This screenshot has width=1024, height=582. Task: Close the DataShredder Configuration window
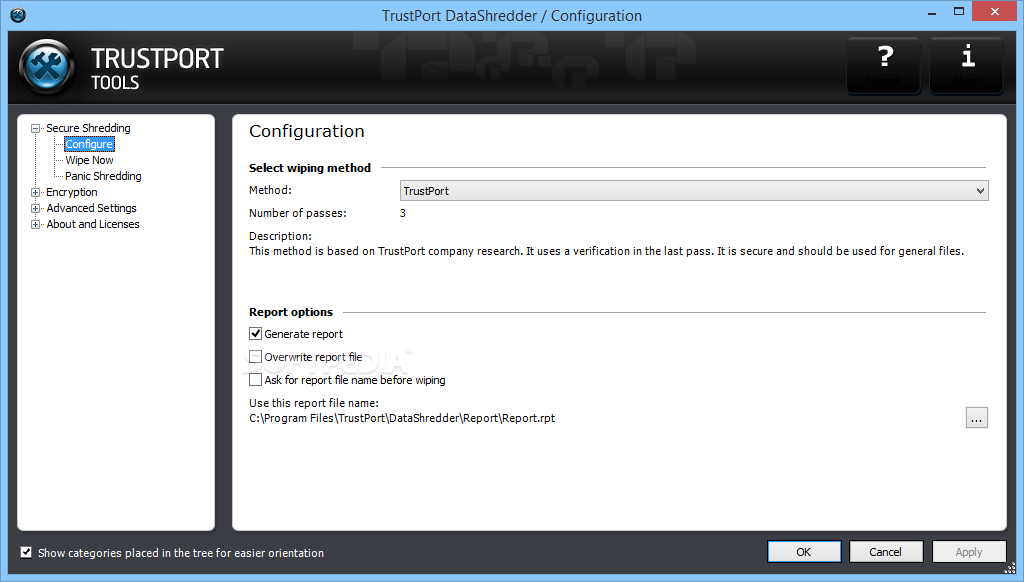click(995, 12)
